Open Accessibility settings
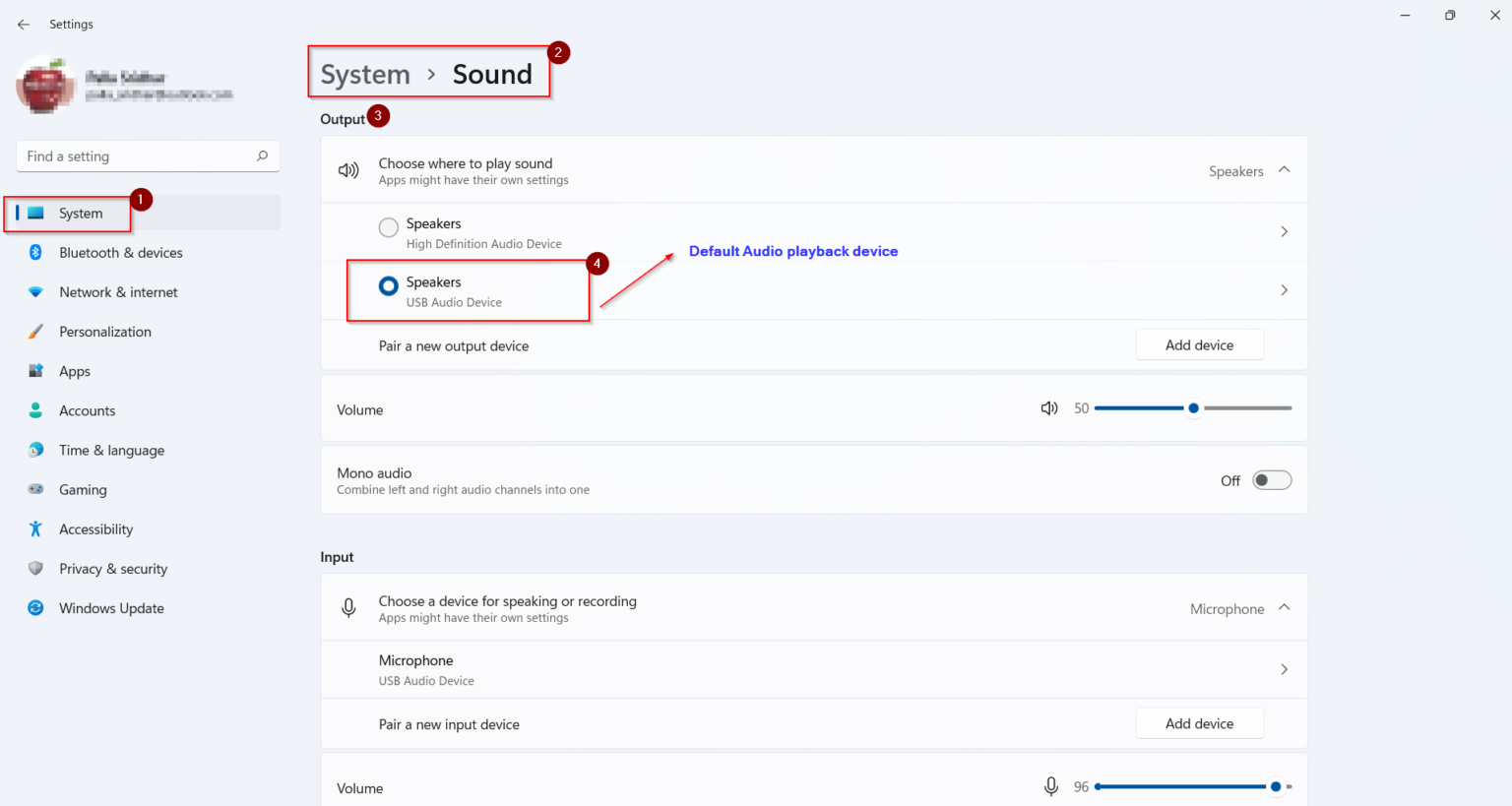Viewport: 1512px width, 806px height. [95, 528]
